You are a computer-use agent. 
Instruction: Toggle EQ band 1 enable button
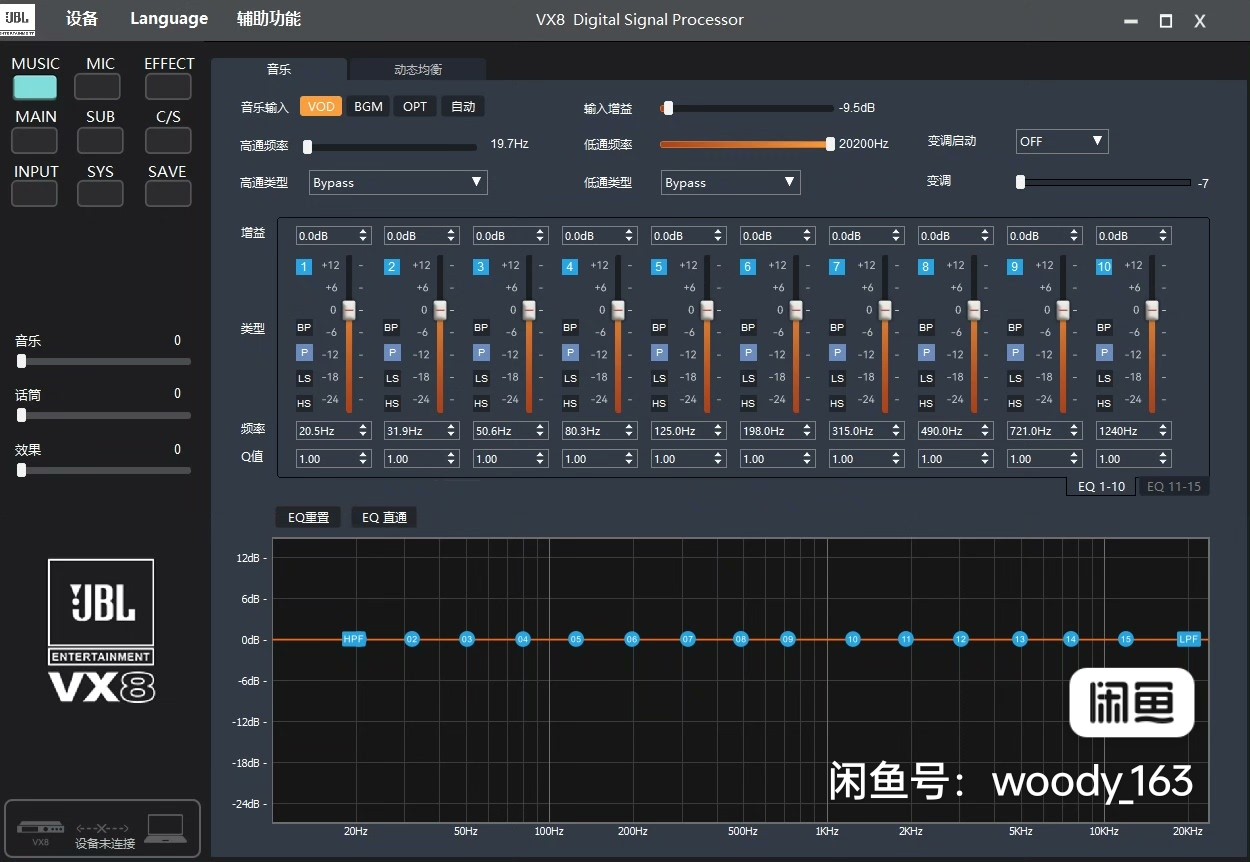304,267
